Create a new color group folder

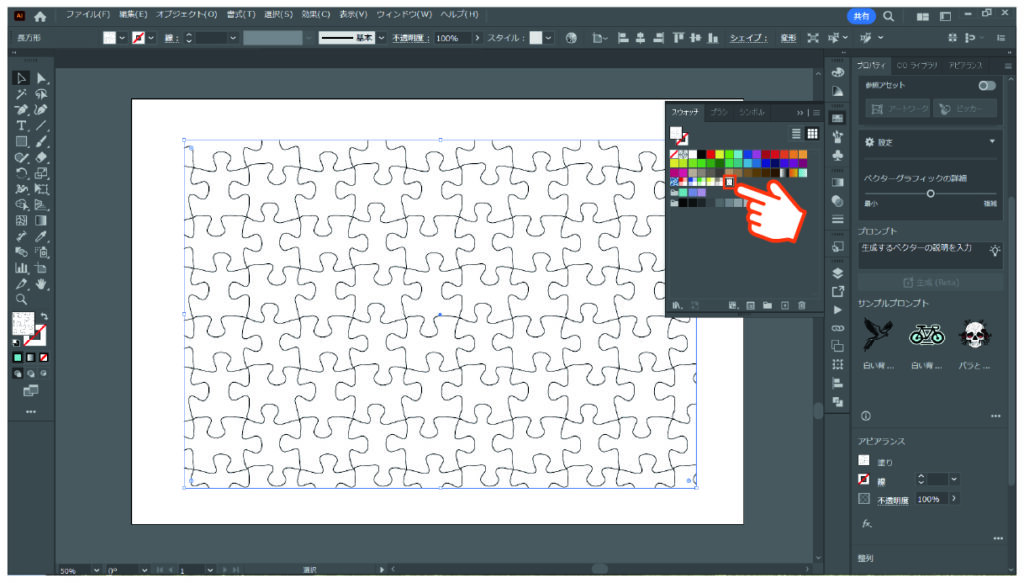[x=767, y=305]
